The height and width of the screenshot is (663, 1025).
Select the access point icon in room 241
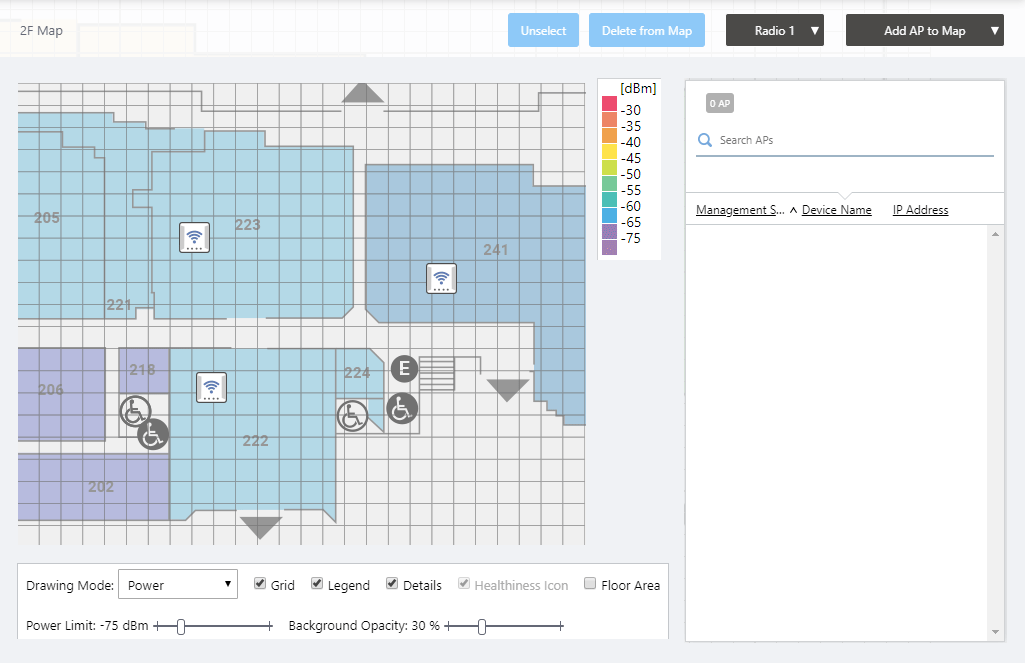tap(441, 279)
